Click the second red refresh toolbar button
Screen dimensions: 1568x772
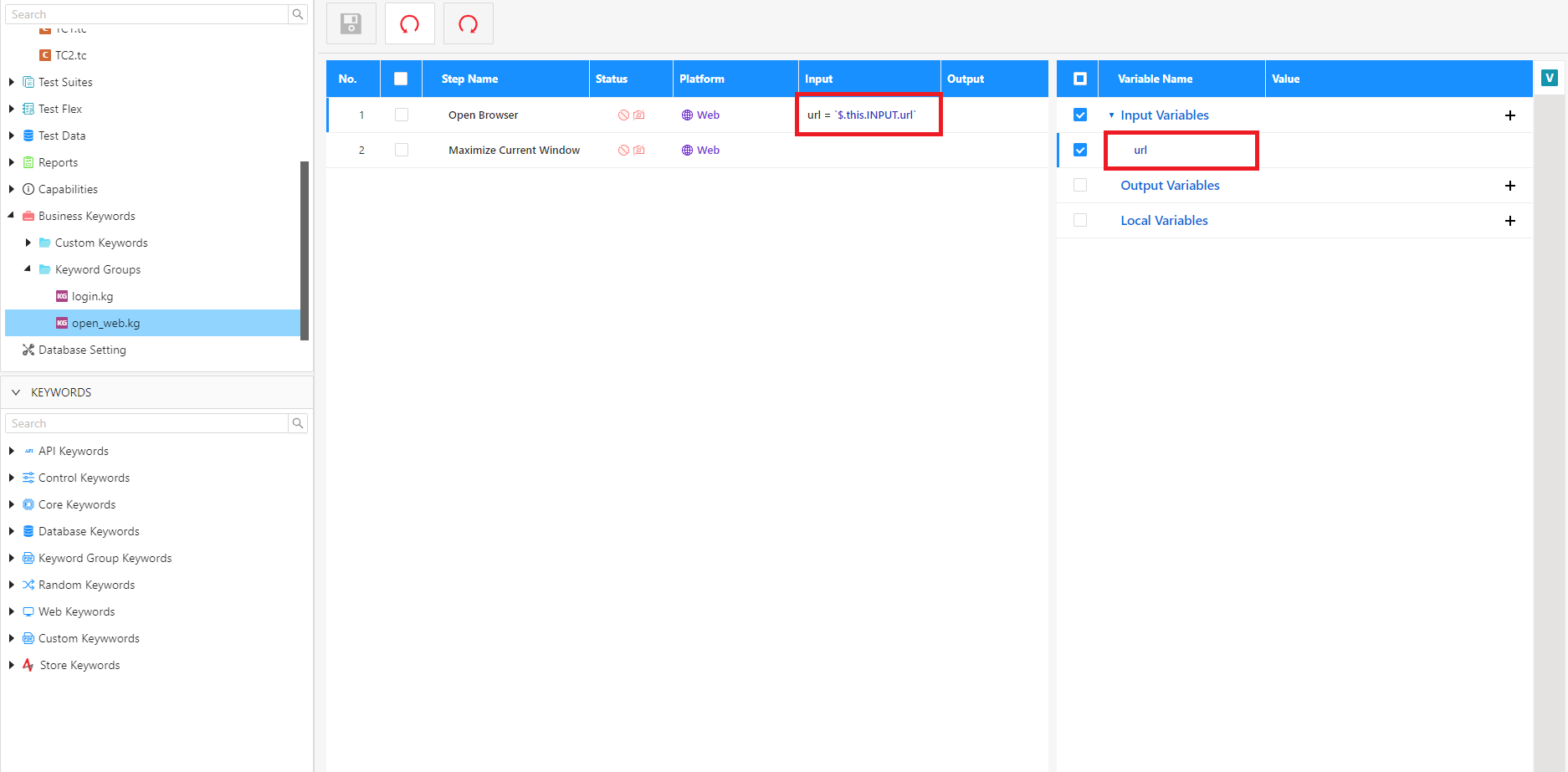pyautogui.click(x=469, y=23)
